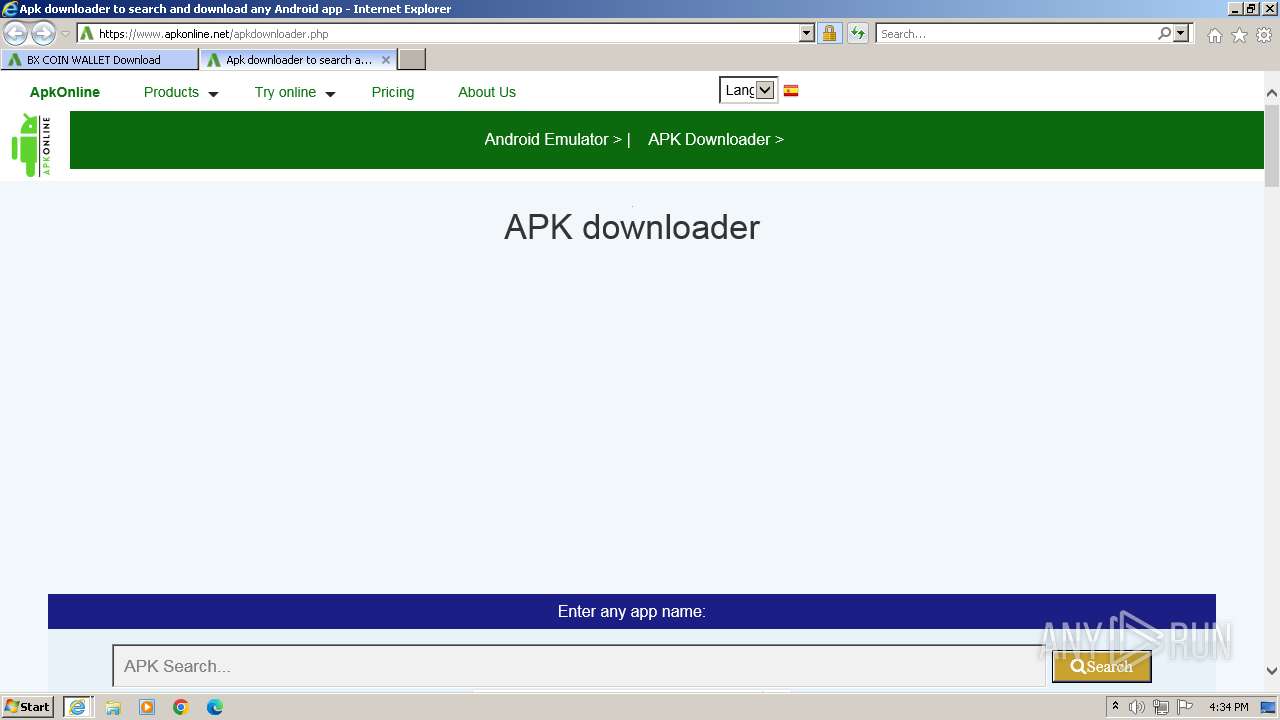The image size is (1280, 720).
Task: Open the security lock report icon
Action: (x=829, y=33)
